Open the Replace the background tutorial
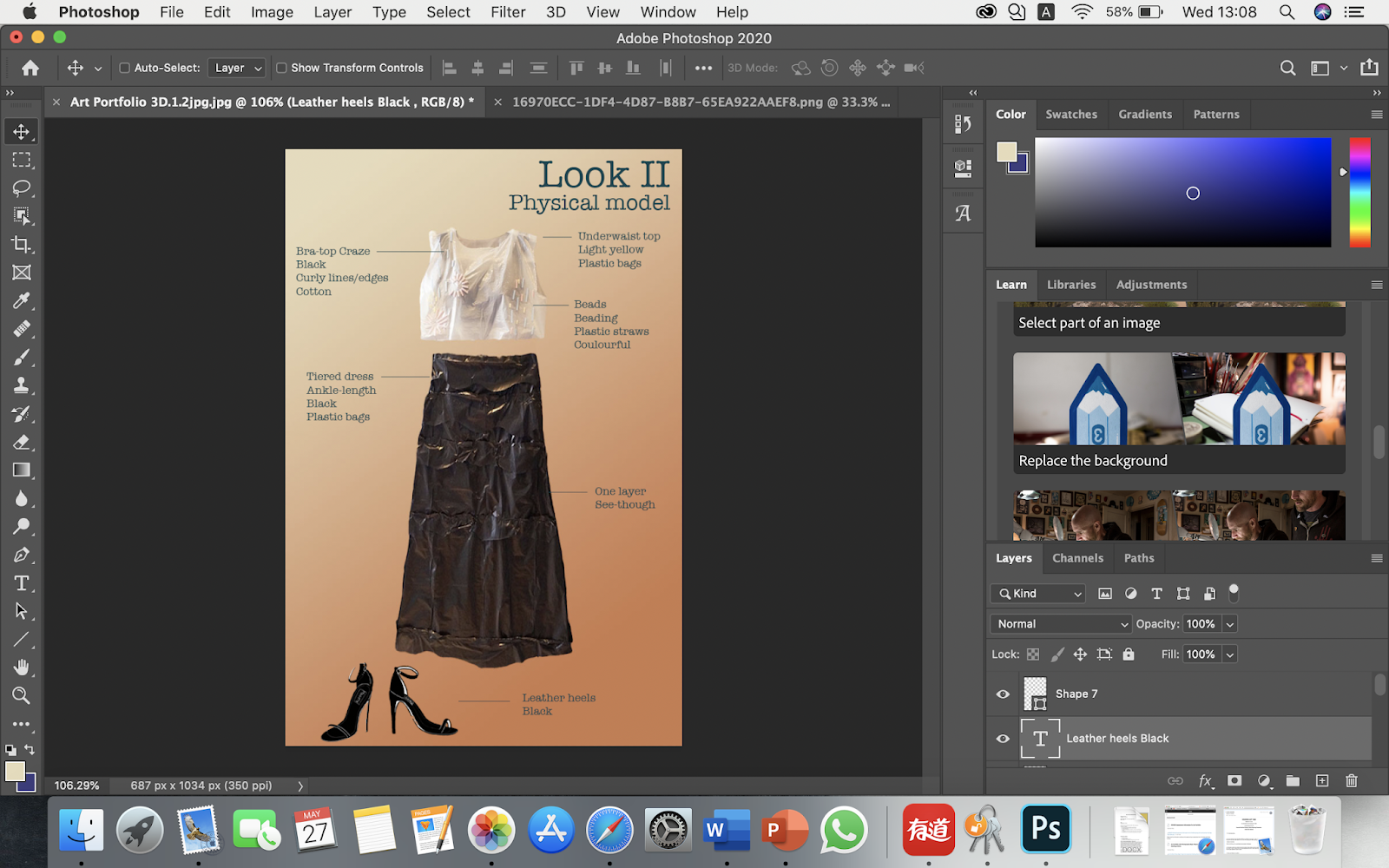 pos(1179,412)
